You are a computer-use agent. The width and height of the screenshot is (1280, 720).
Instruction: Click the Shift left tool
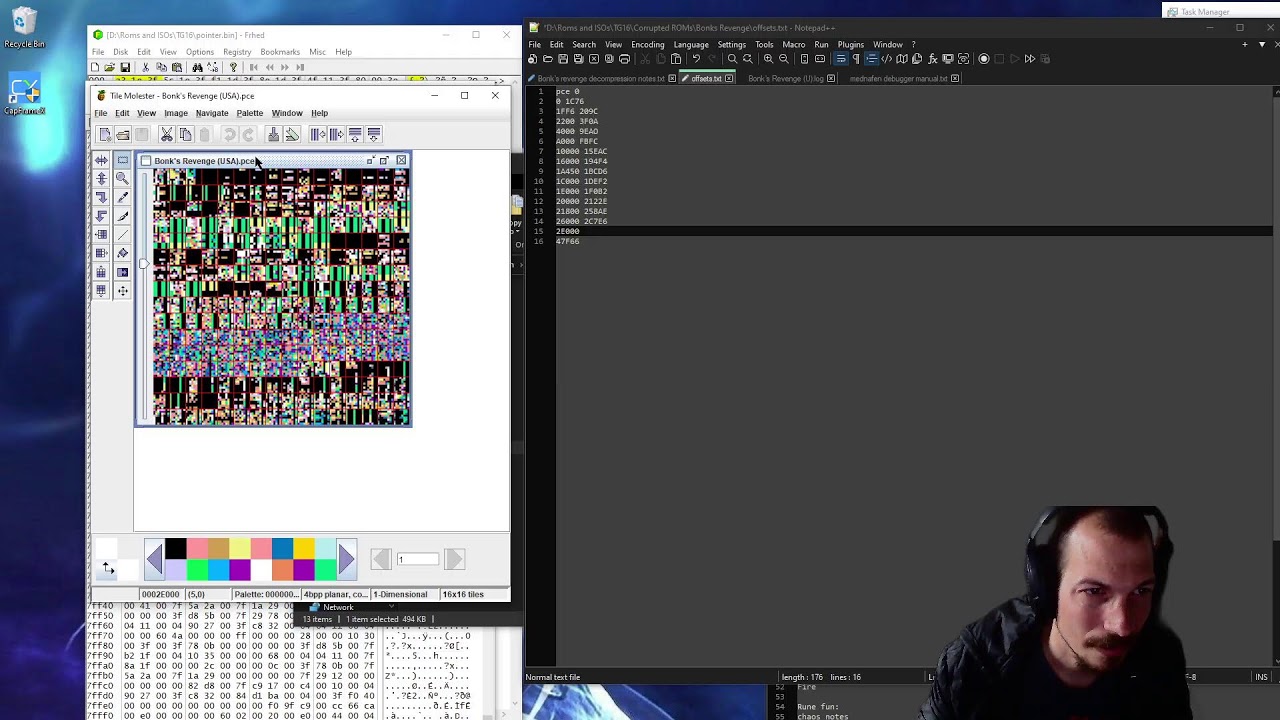[x=101, y=234]
